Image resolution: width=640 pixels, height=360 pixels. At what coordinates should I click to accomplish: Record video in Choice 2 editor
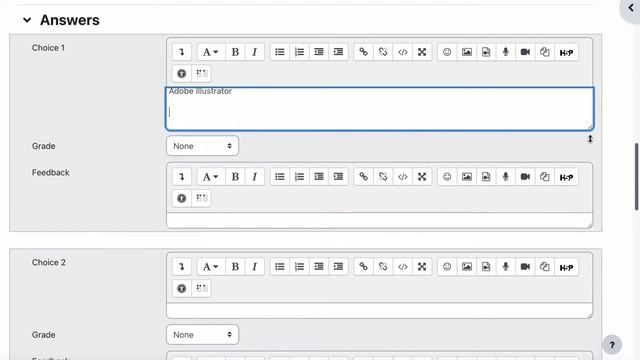[x=525, y=267]
